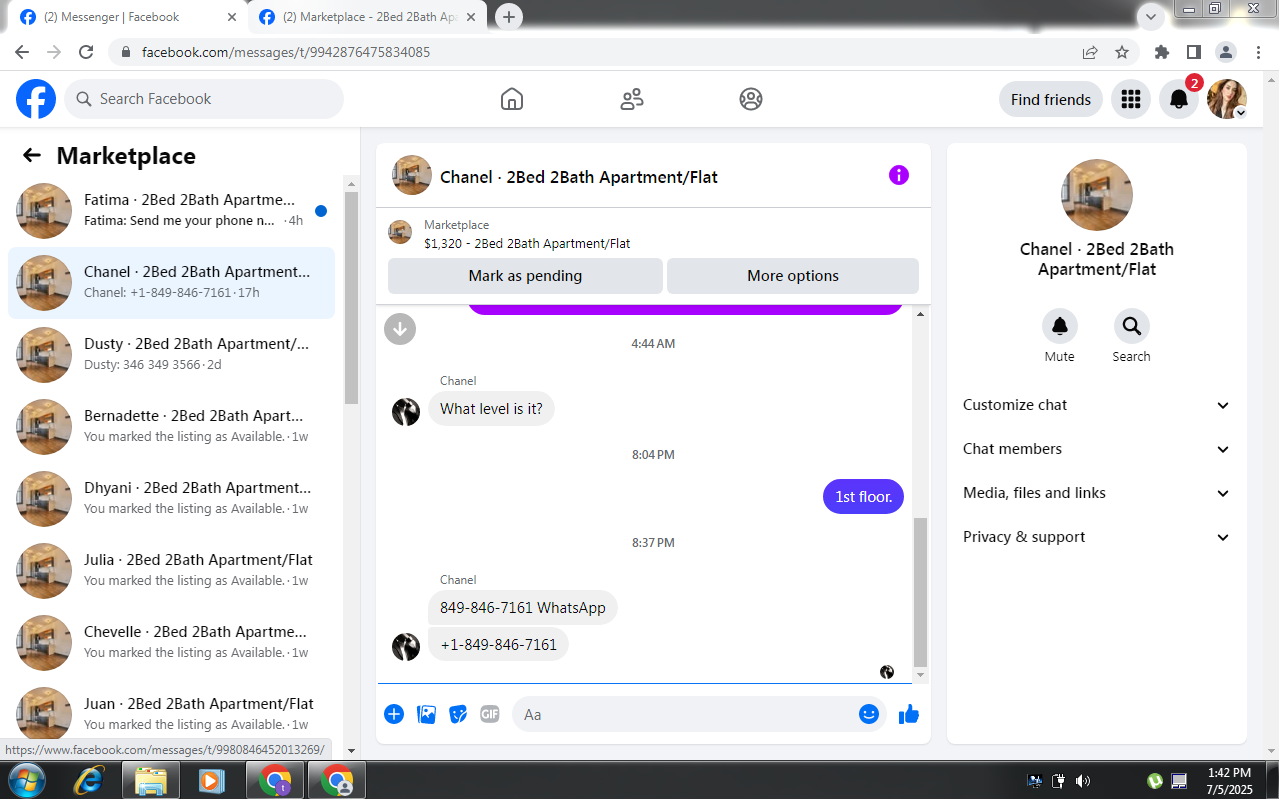Open the $1,320 listing link

(x=527, y=243)
